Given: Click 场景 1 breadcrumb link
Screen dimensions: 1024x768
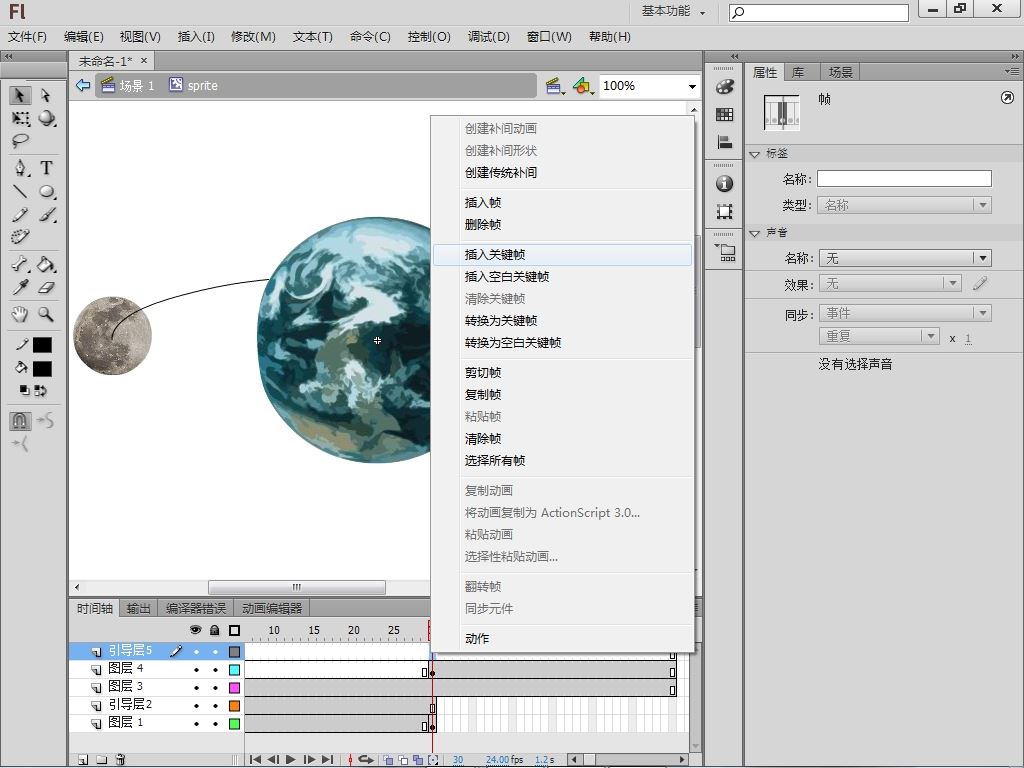Looking at the screenshot, I should [136, 86].
